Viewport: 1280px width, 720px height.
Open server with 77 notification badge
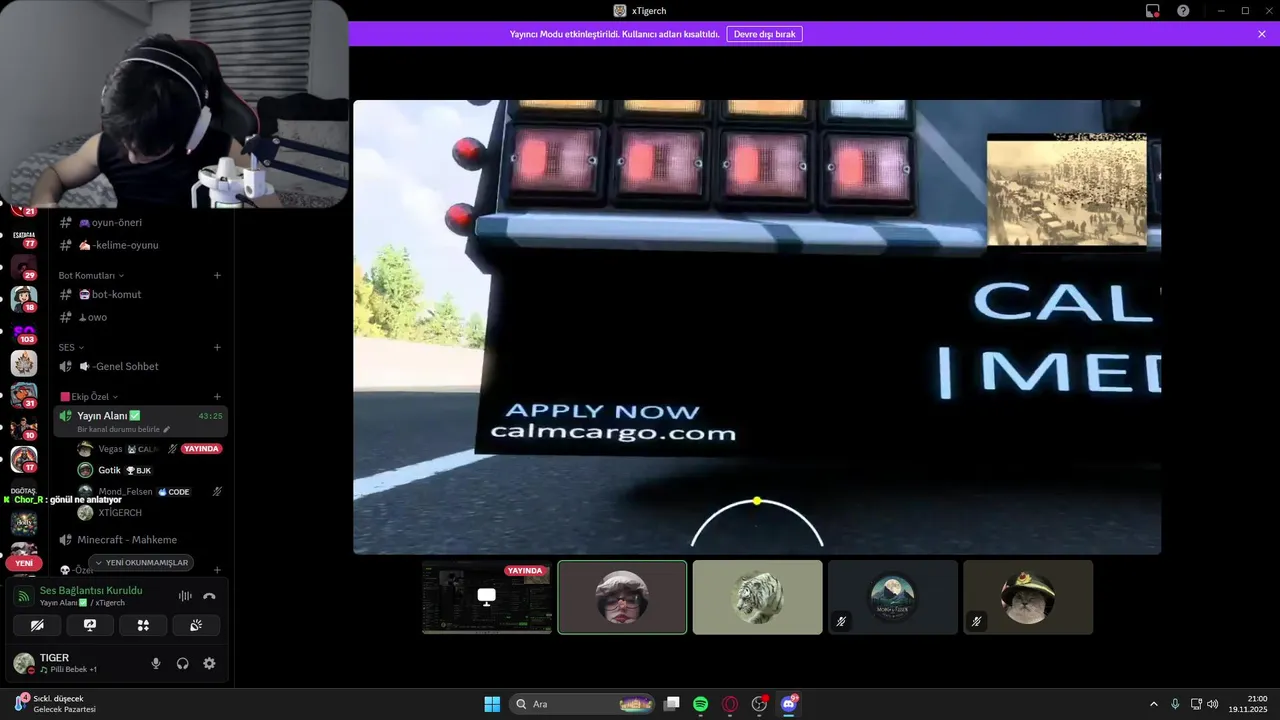pyautogui.click(x=24, y=236)
